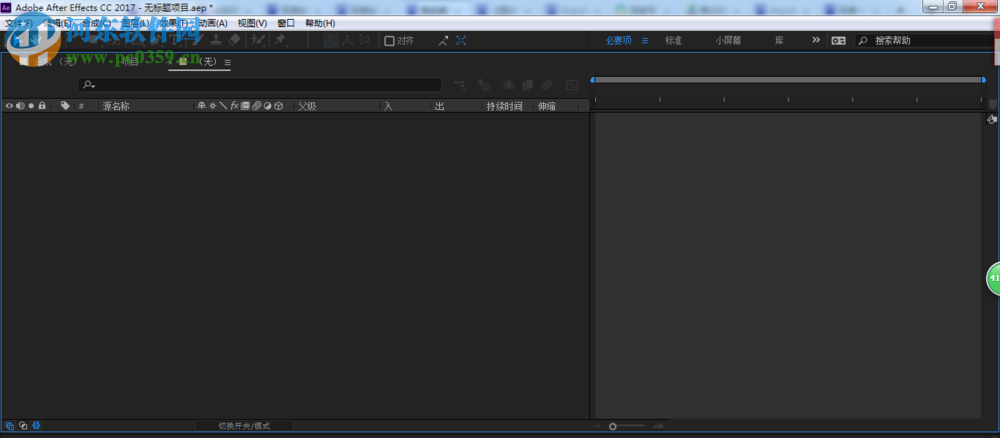Click the snap collapsed-layers arrow icon

click(x=443, y=40)
